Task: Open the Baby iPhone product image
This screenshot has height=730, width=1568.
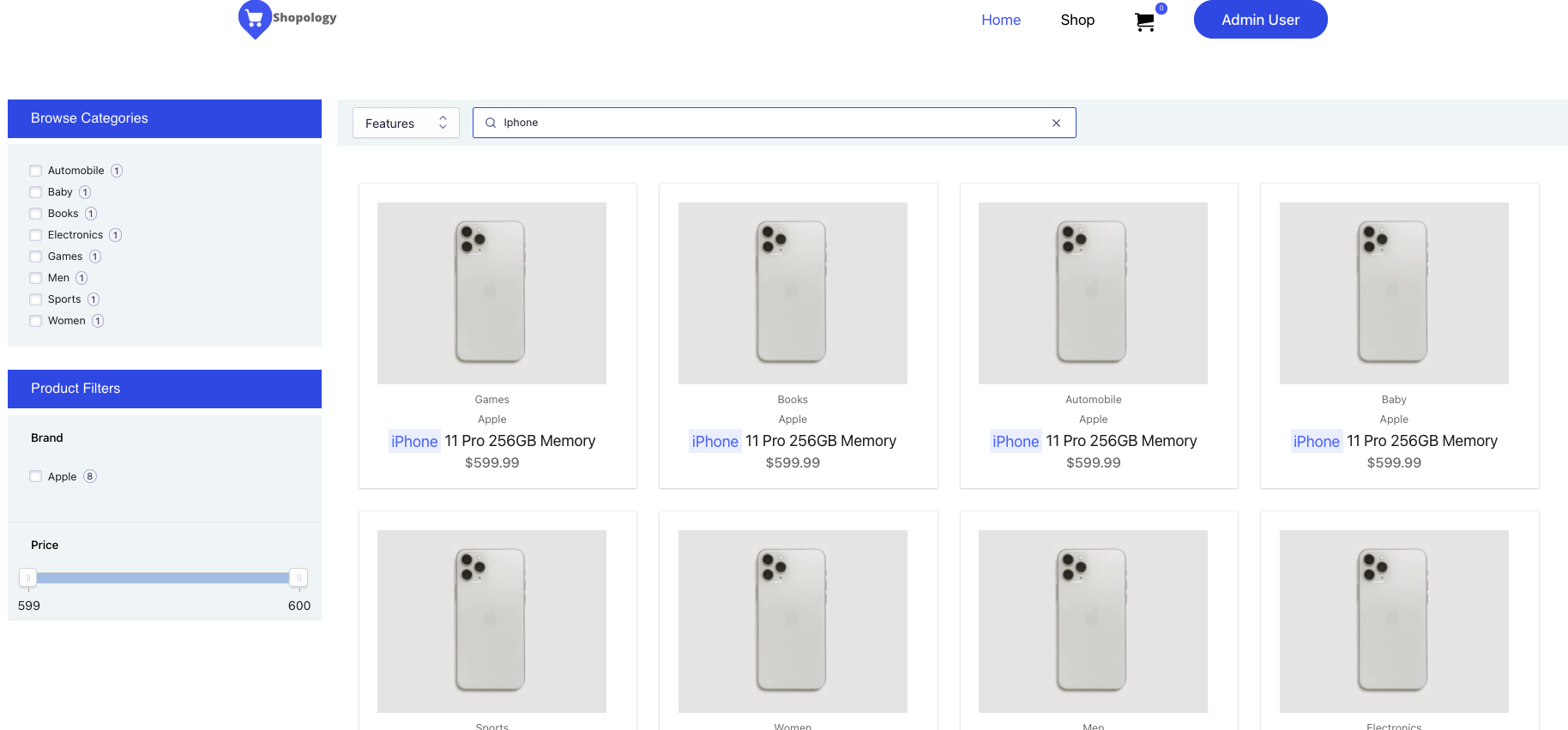Action: (x=1394, y=293)
